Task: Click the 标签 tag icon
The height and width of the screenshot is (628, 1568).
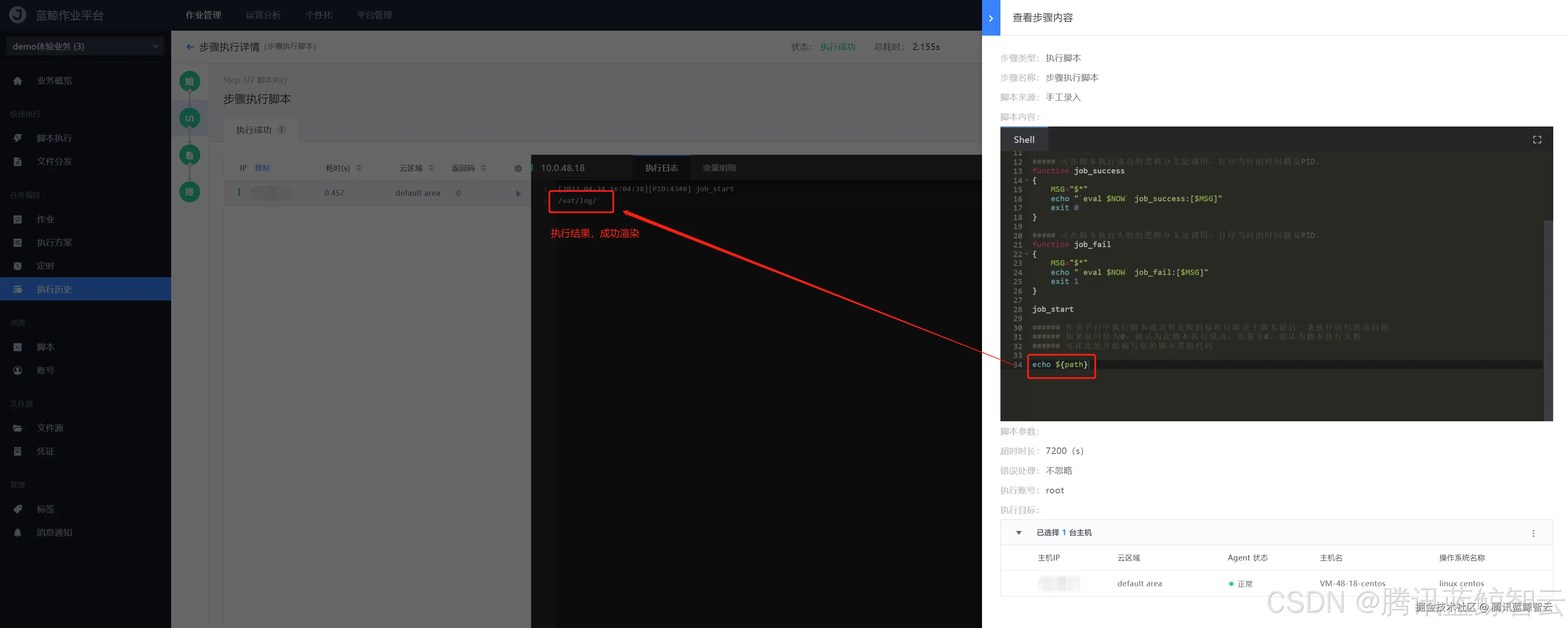Action: coord(18,509)
